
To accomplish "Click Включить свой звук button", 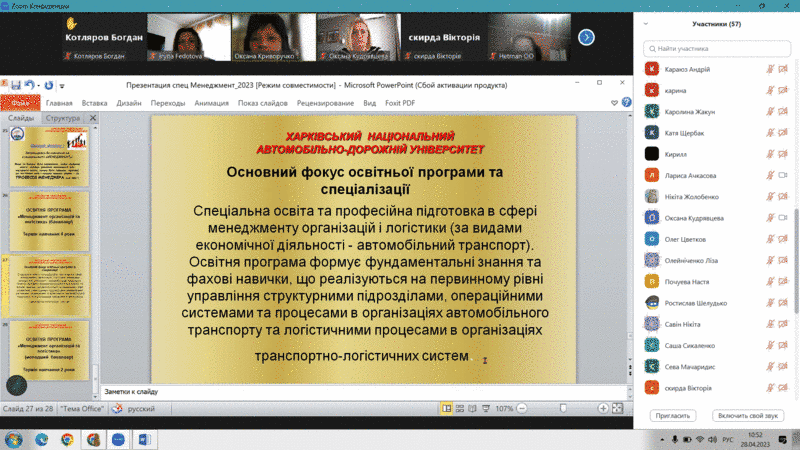I will pyautogui.click(x=747, y=415).
